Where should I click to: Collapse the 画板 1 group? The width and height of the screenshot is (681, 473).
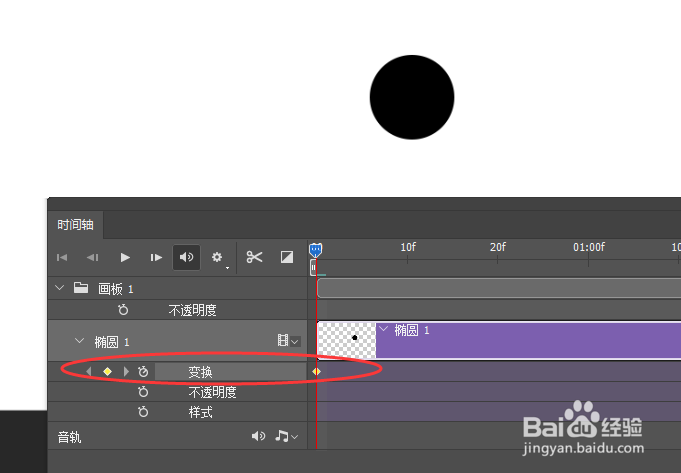coord(60,288)
